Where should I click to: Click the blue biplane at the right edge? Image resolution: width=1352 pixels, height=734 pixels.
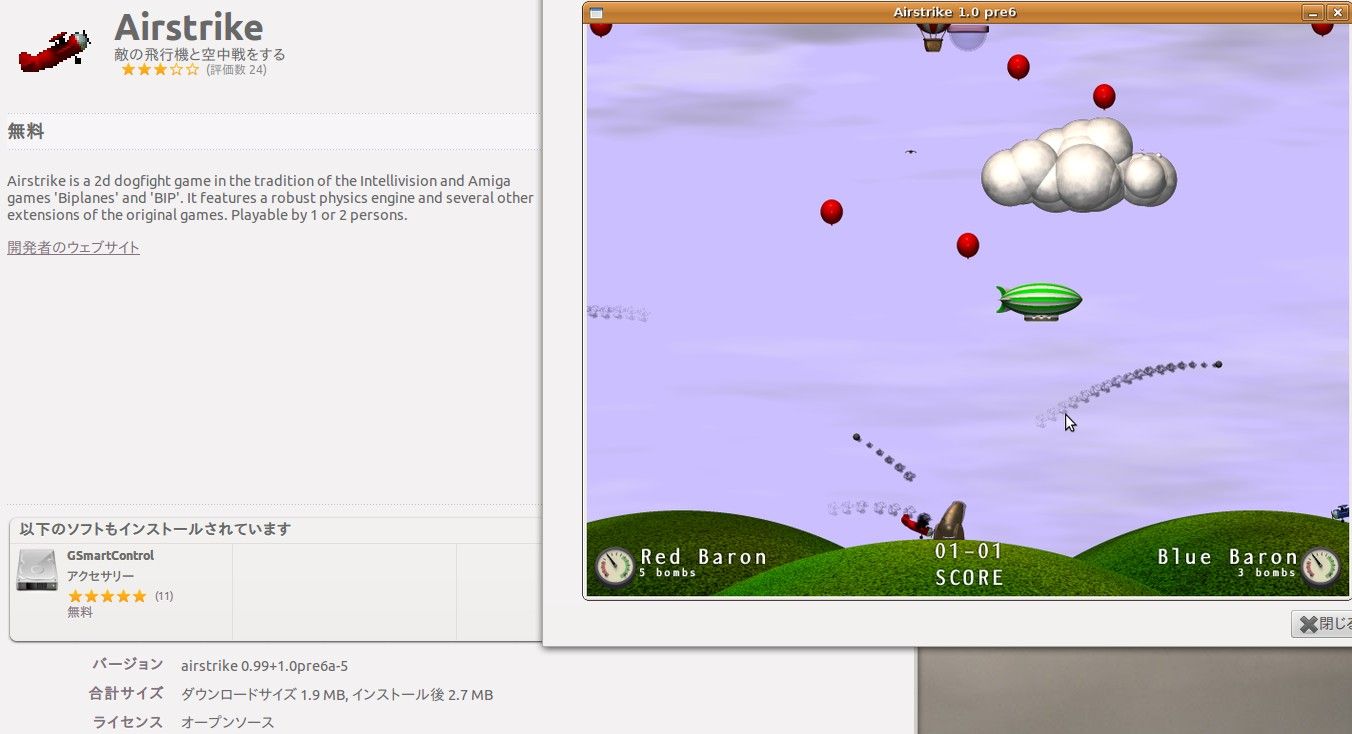(1341, 513)
